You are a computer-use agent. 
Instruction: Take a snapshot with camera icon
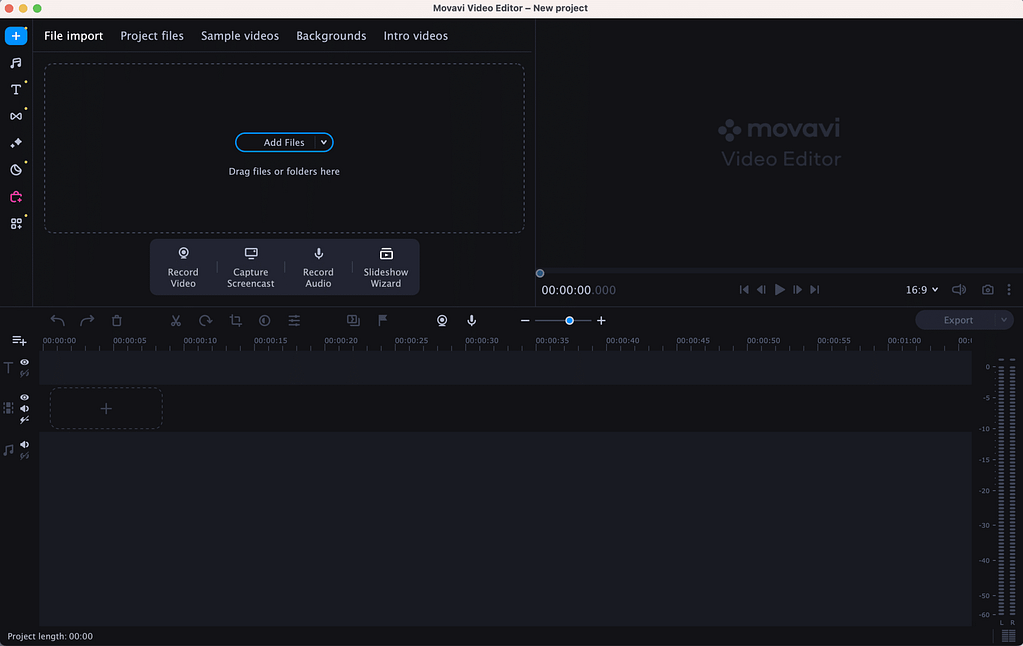987,290
